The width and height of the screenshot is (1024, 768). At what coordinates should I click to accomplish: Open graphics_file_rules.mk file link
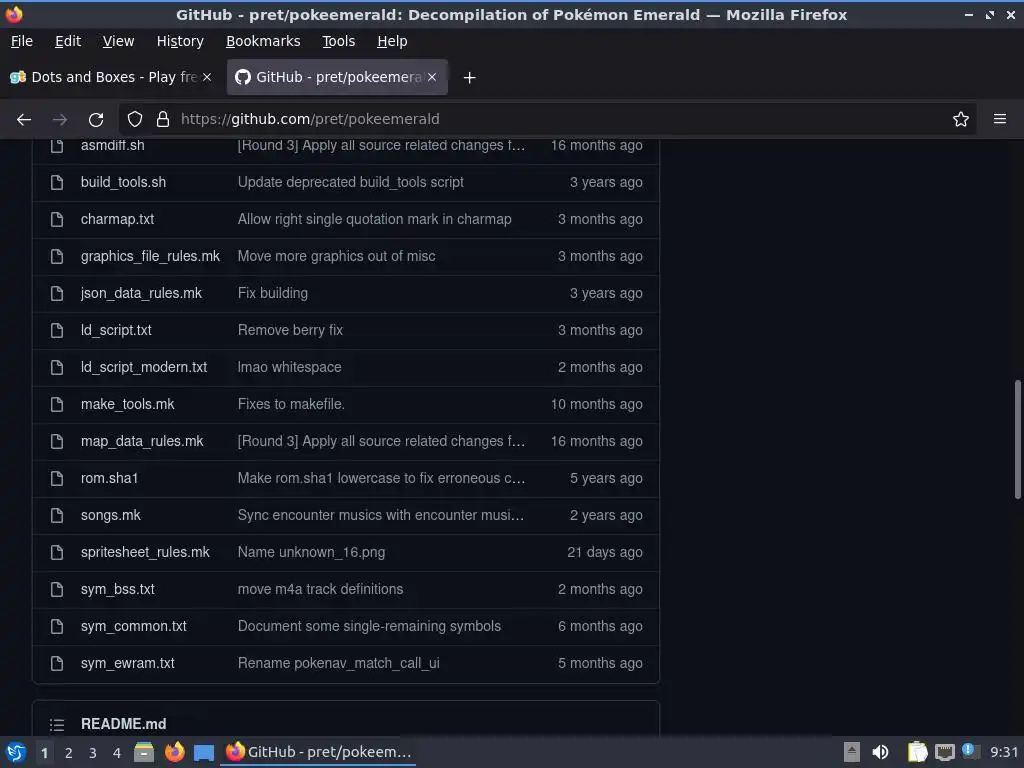pyautogui.click(x=150, y=256)
